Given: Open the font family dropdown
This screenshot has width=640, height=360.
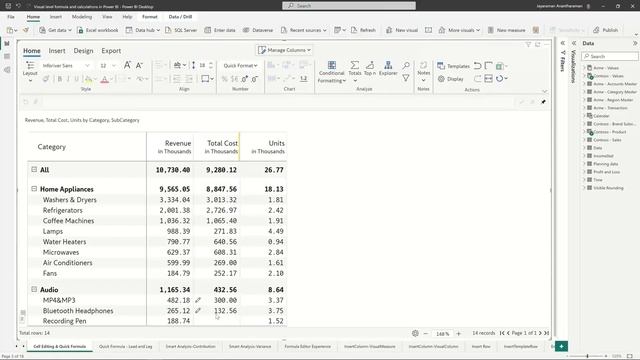Looking at the screenshot, I should [66, 65].
